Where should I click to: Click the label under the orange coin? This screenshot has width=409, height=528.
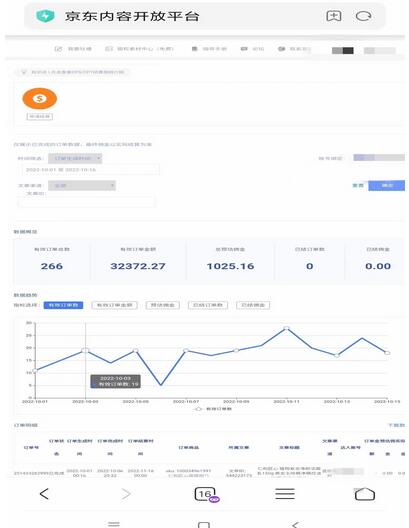point(40,117)
